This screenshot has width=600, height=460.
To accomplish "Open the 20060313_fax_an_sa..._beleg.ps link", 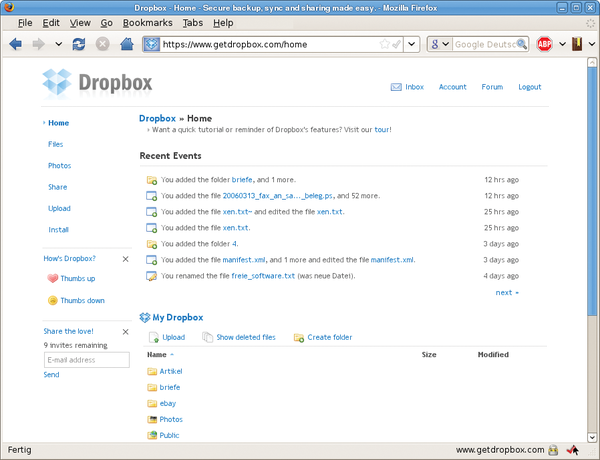I will (278, 196).
